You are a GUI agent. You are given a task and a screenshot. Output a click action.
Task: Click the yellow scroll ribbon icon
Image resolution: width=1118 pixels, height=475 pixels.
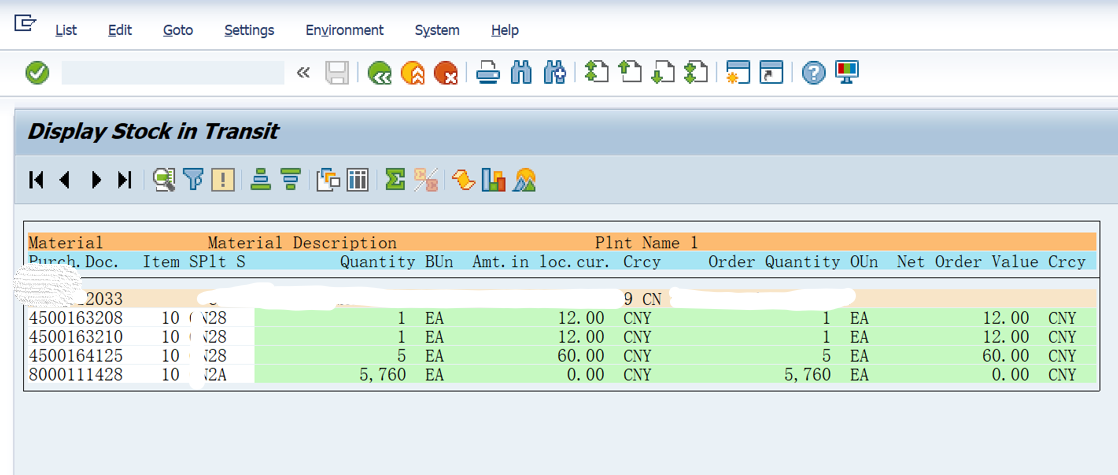tap(463, 180)
